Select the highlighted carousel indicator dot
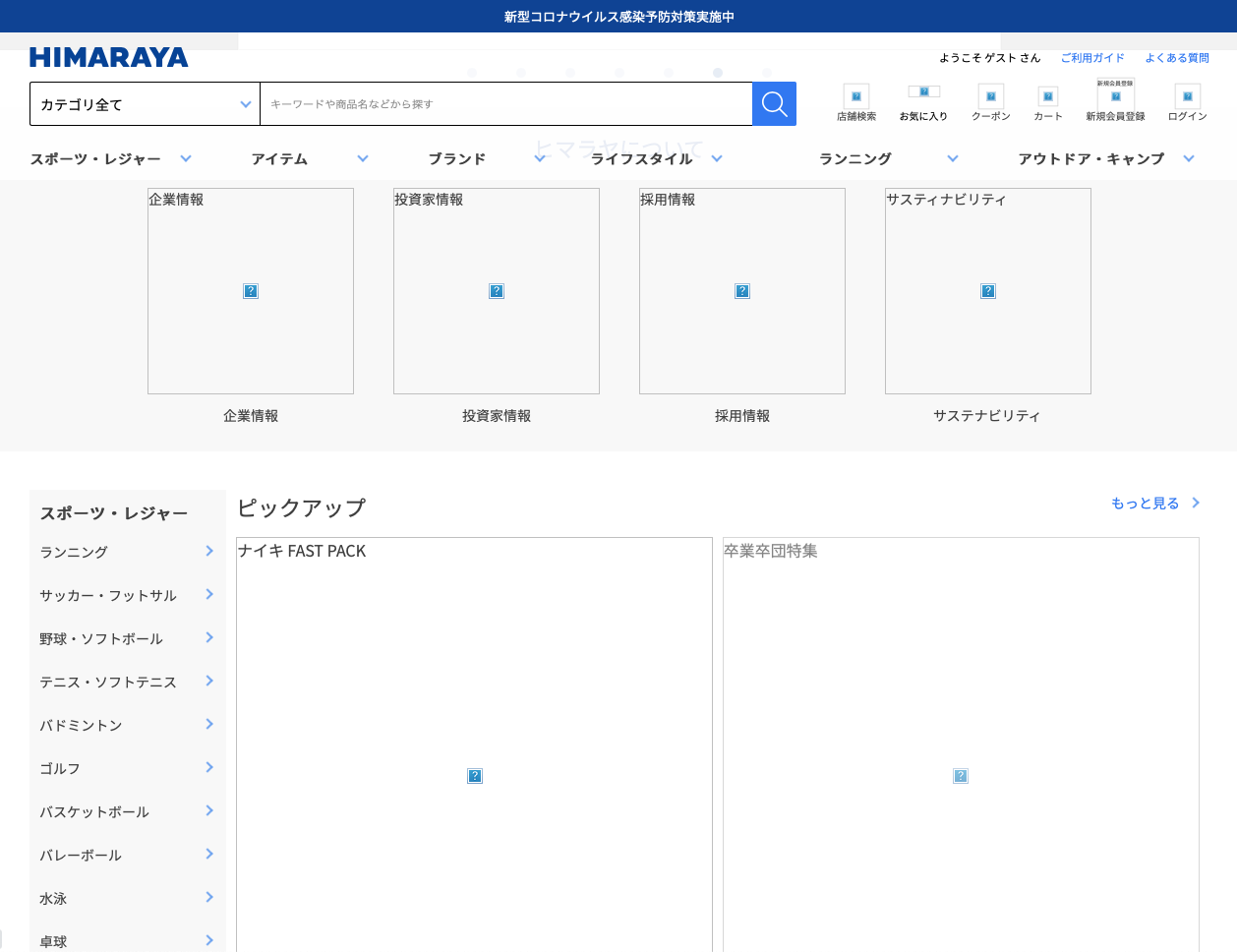Viewport: 1237px width, 952px height. pyautogui.click(x=718, y=73)
